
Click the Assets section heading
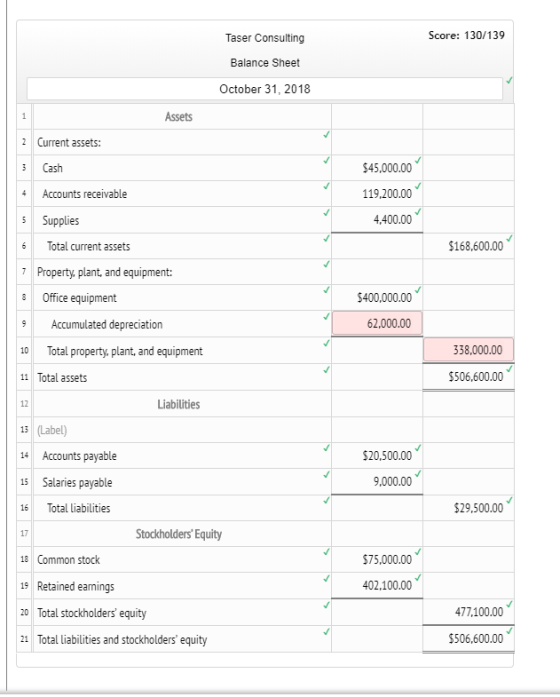click(179, 117)
